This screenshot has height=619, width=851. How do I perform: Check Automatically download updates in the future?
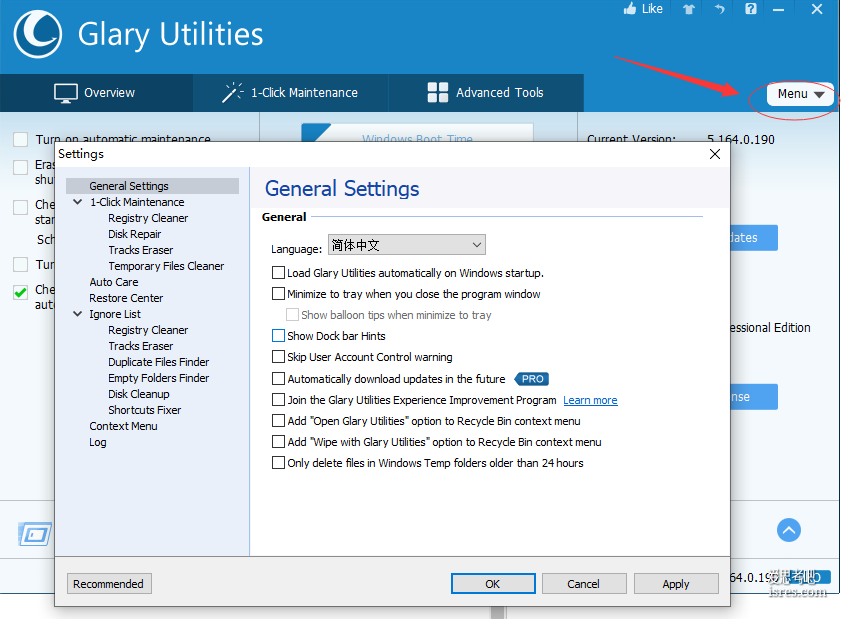click(x=278, y=378)
